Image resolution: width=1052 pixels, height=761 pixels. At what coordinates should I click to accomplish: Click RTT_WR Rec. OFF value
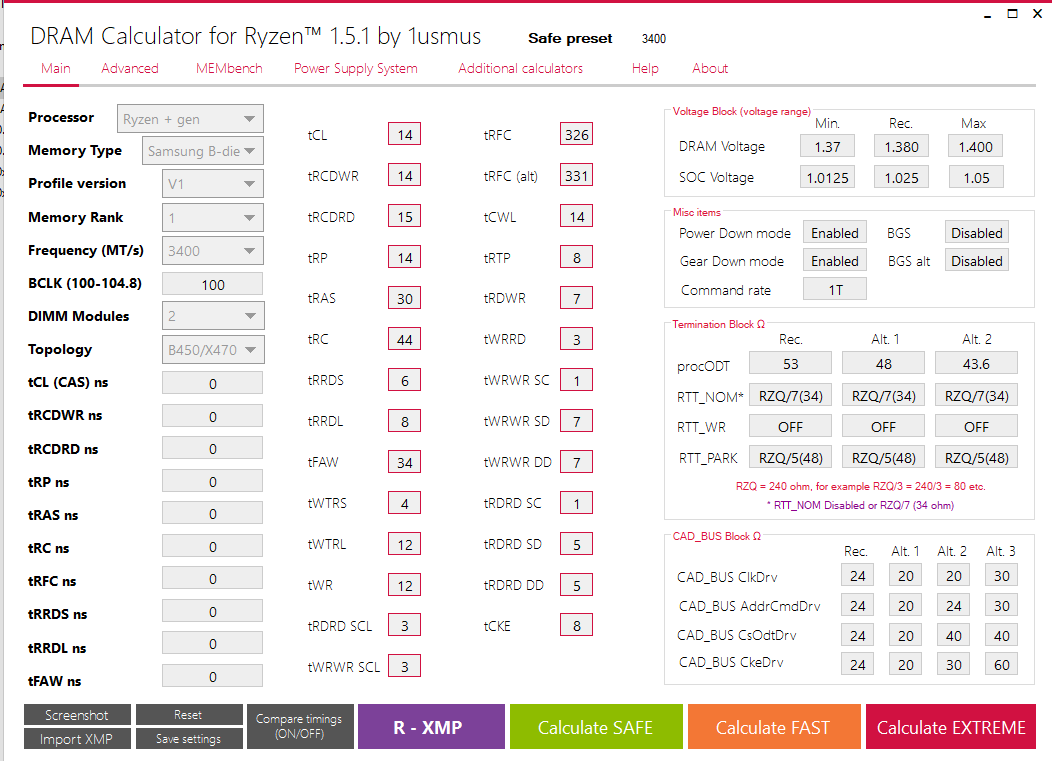[x=790, y=426]
